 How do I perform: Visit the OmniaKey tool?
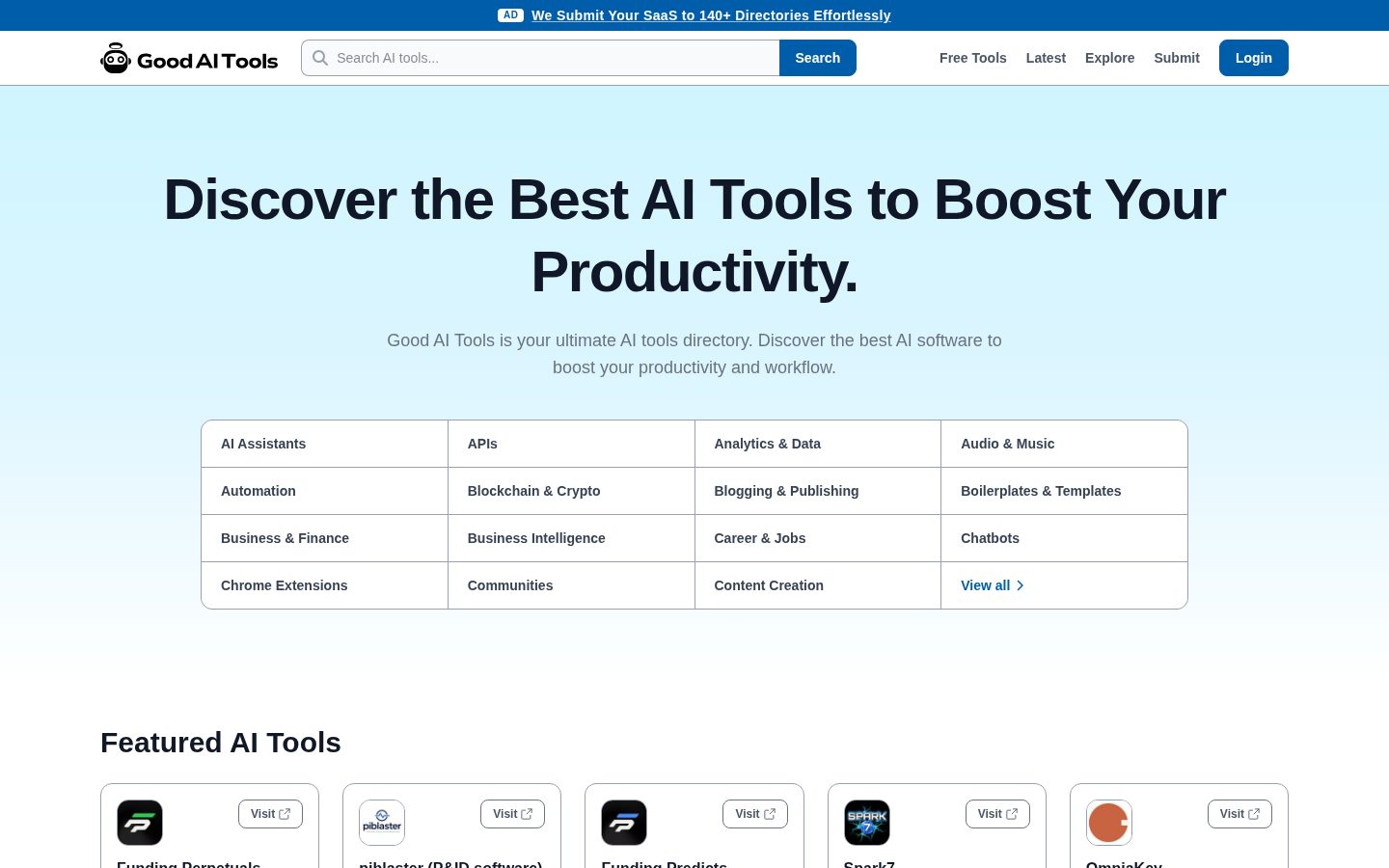(1239, 814)
